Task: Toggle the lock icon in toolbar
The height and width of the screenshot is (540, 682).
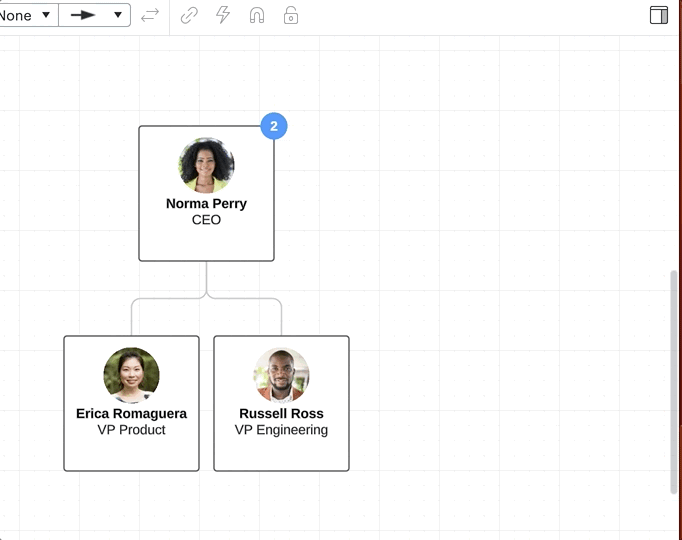Action: tap(291, 15)
